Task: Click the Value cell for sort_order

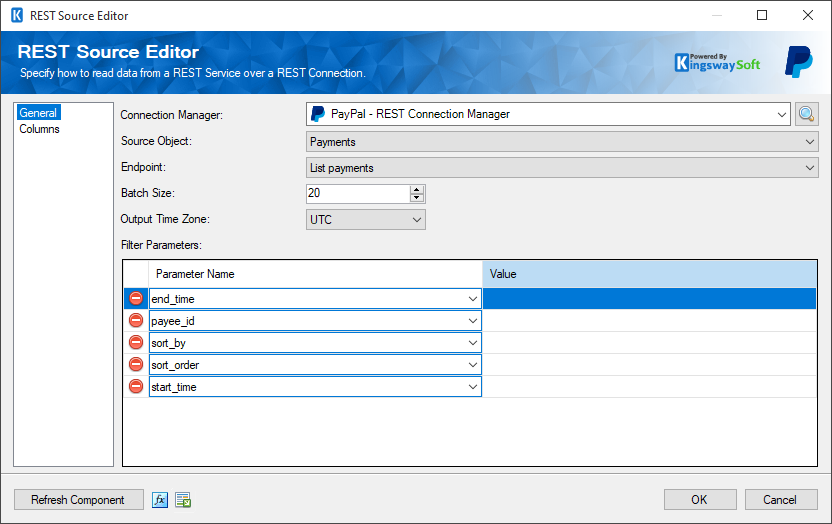Action: click(649, 365)
